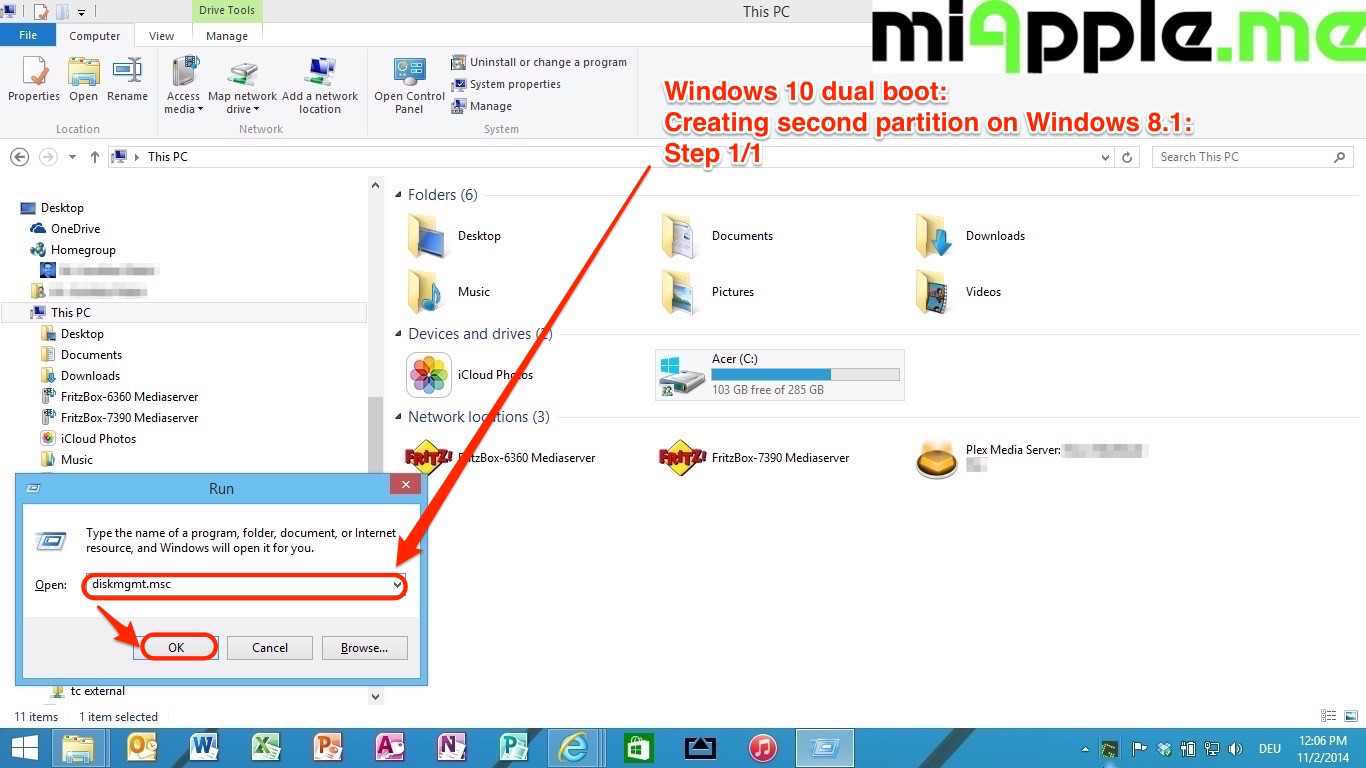Click the Up one level arrow
The width and height of the screenshot is (1366, 768).
pyautogui.click(x=95, y=157)
